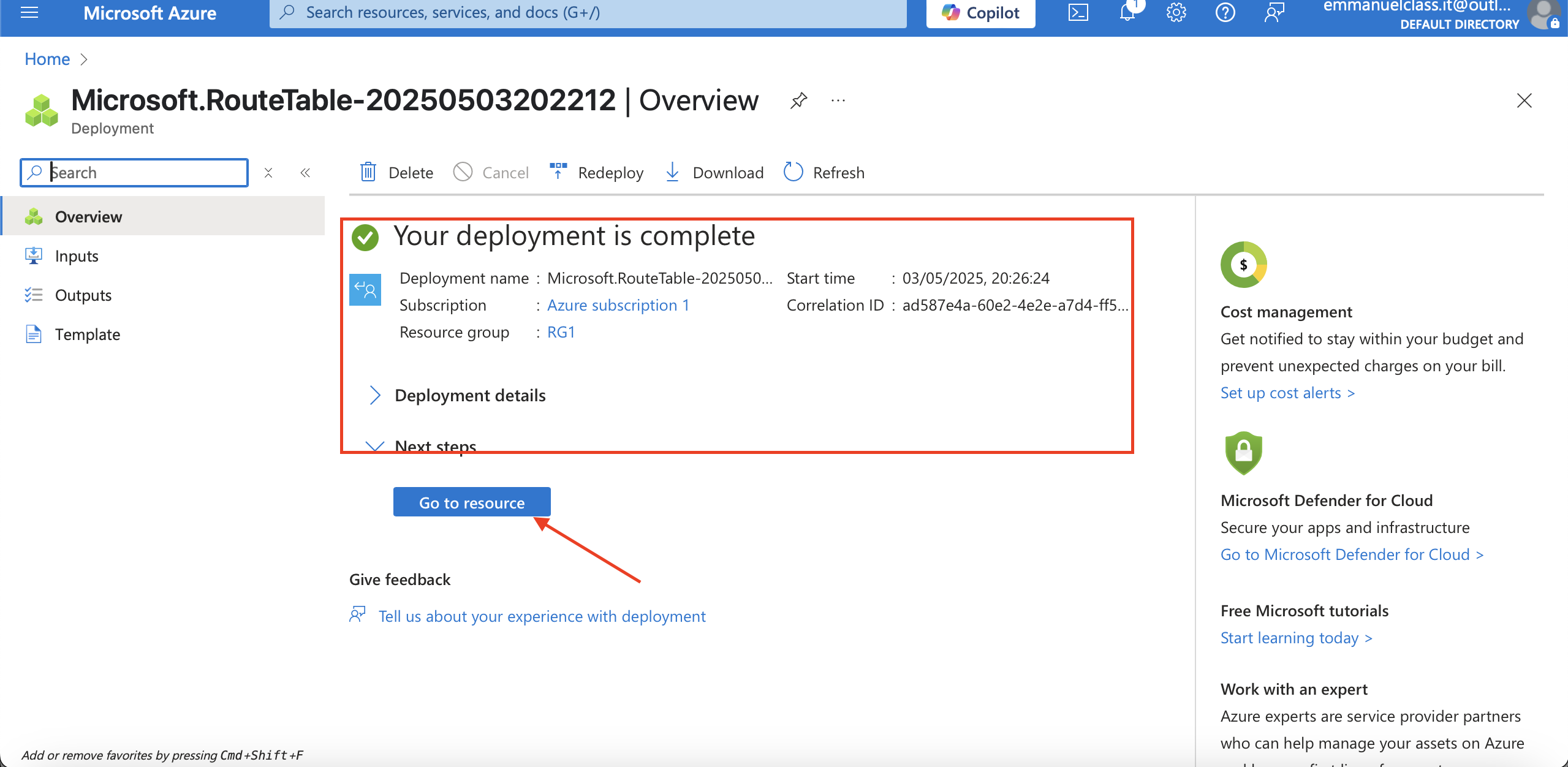Refresh the deployment overview
Image resolution: width=1568 pixels, height=767 pixels.
824,173
